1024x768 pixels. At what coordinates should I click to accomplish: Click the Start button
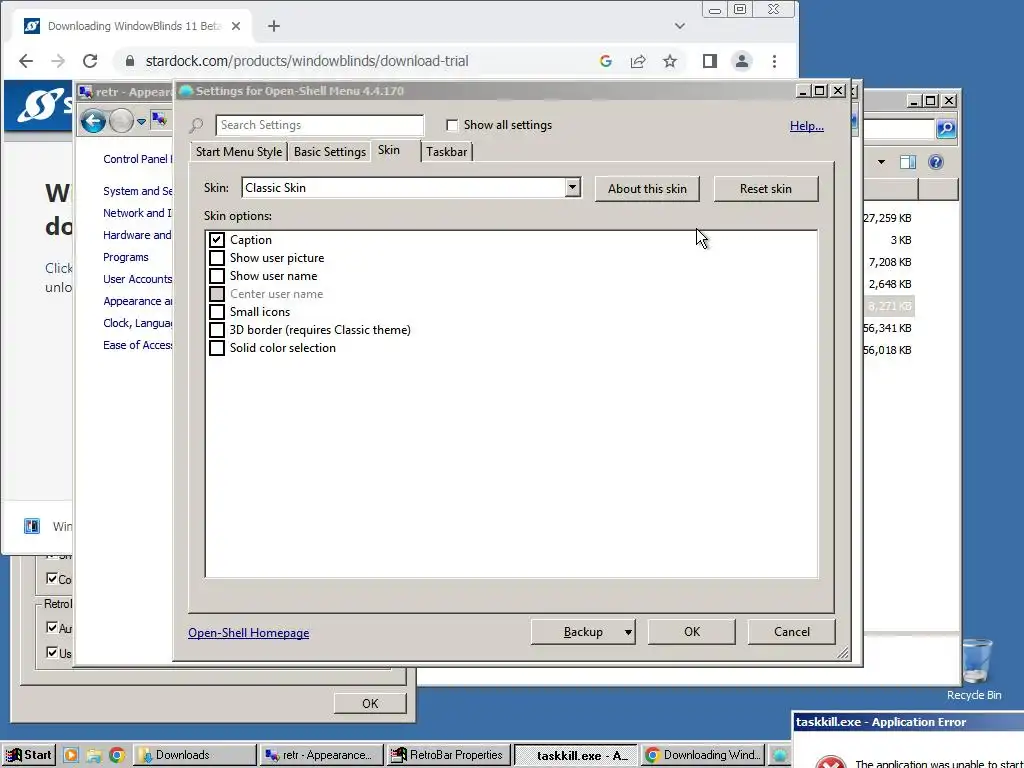point(28,755)
